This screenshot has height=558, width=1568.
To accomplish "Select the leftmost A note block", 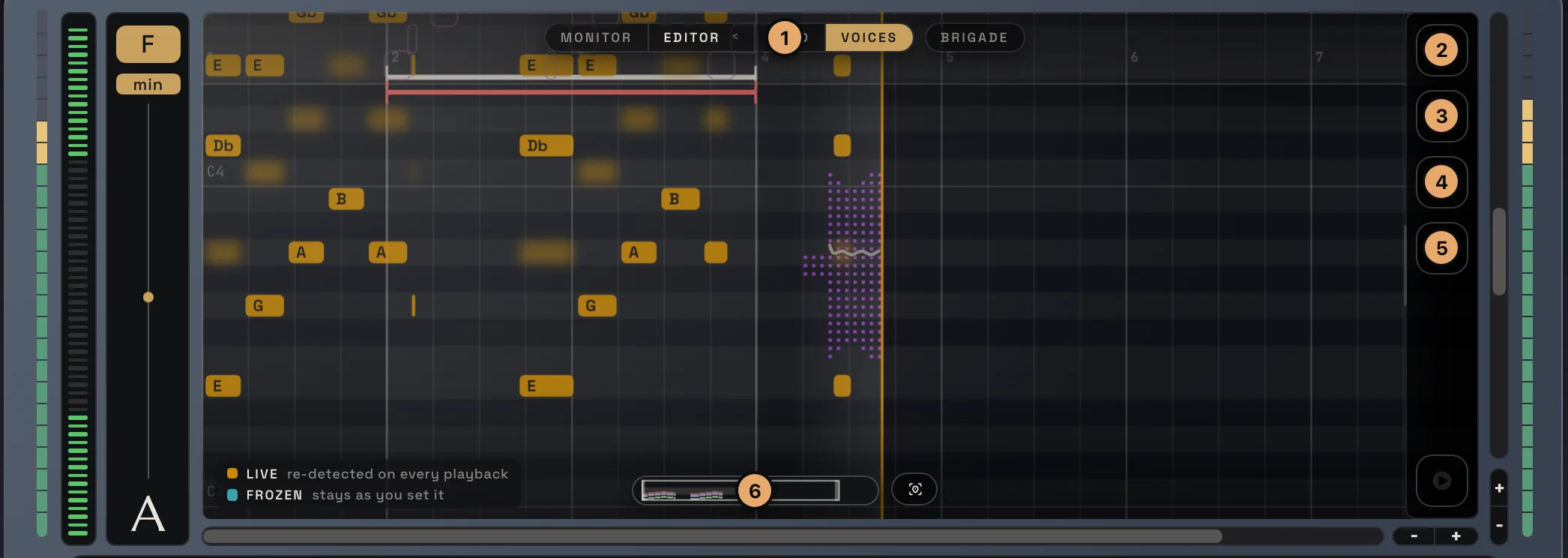I will pos(307,252).
